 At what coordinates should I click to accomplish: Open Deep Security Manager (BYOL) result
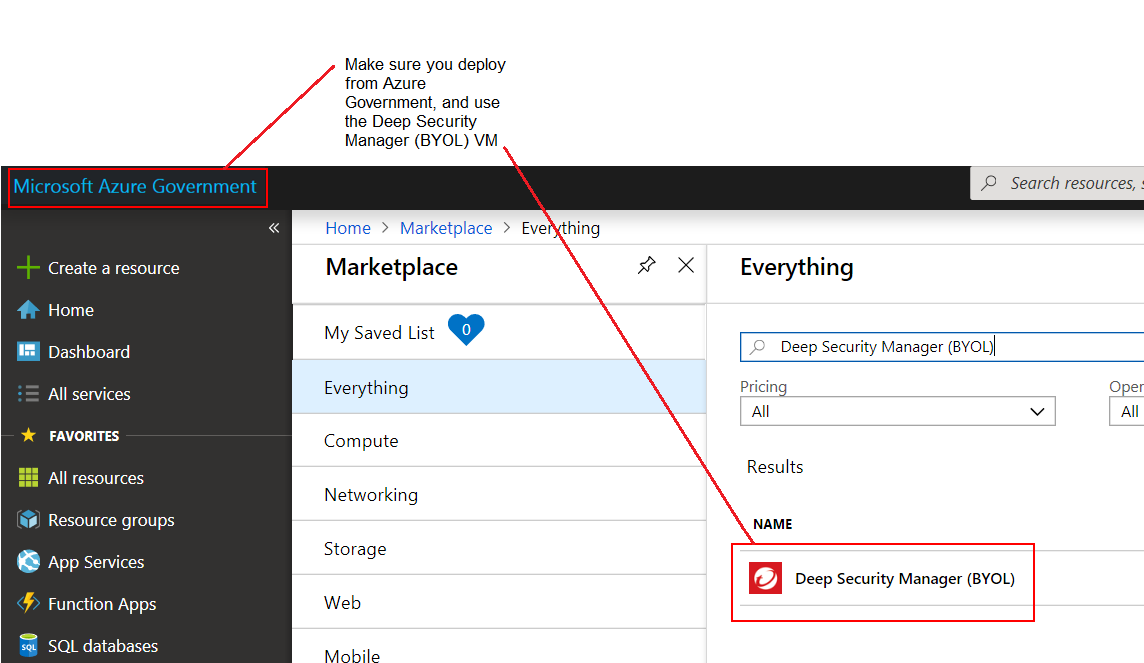pyautogui.click(x=904, y=578)
